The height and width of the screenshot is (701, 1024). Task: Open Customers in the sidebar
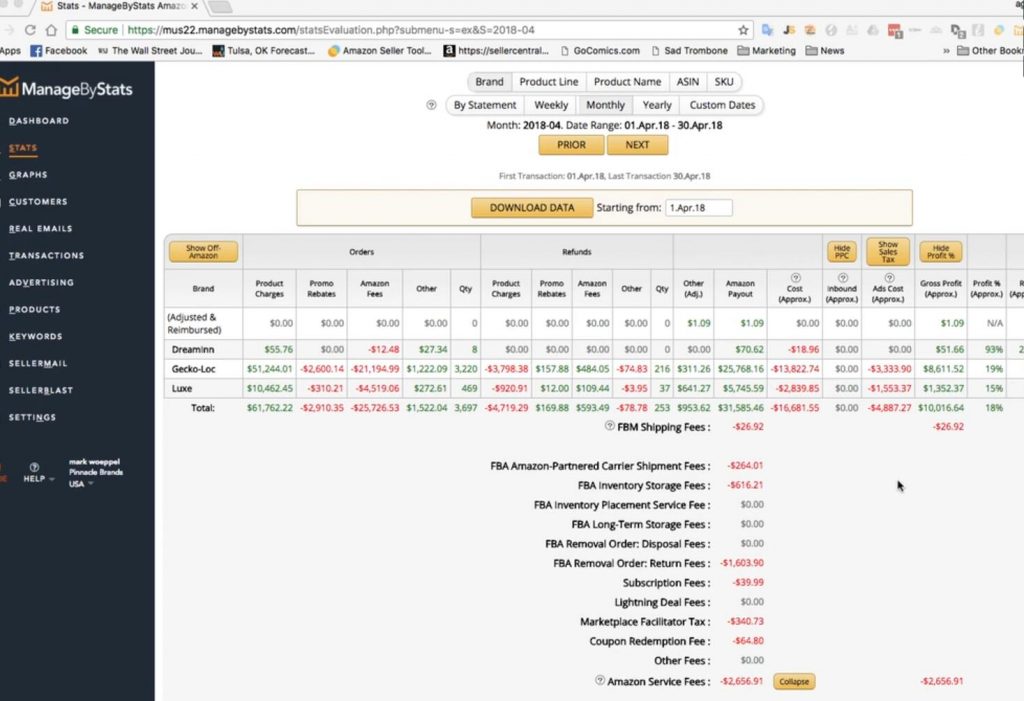(x=39, y=202)
